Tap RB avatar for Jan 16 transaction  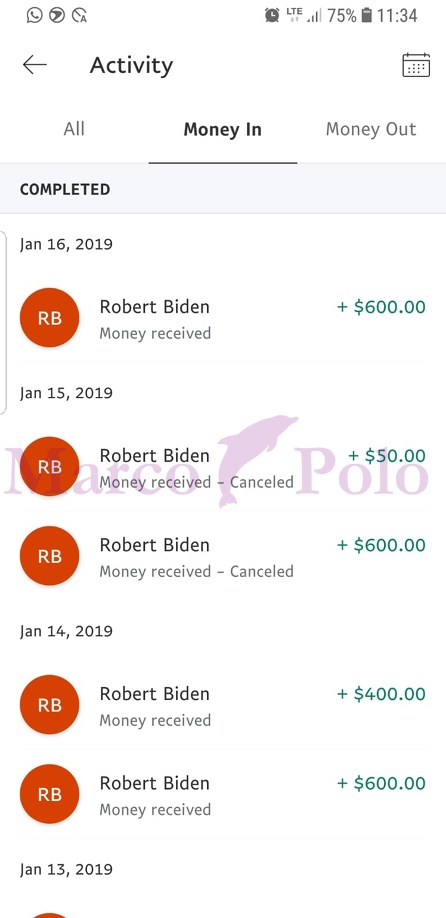click(x=50, y=317)
